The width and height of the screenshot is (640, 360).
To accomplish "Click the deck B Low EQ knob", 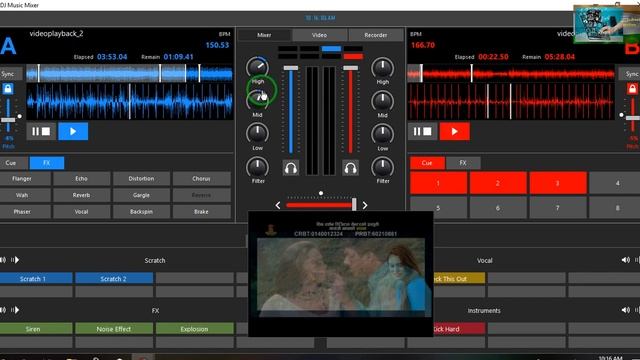I will (x=382, y=134).
